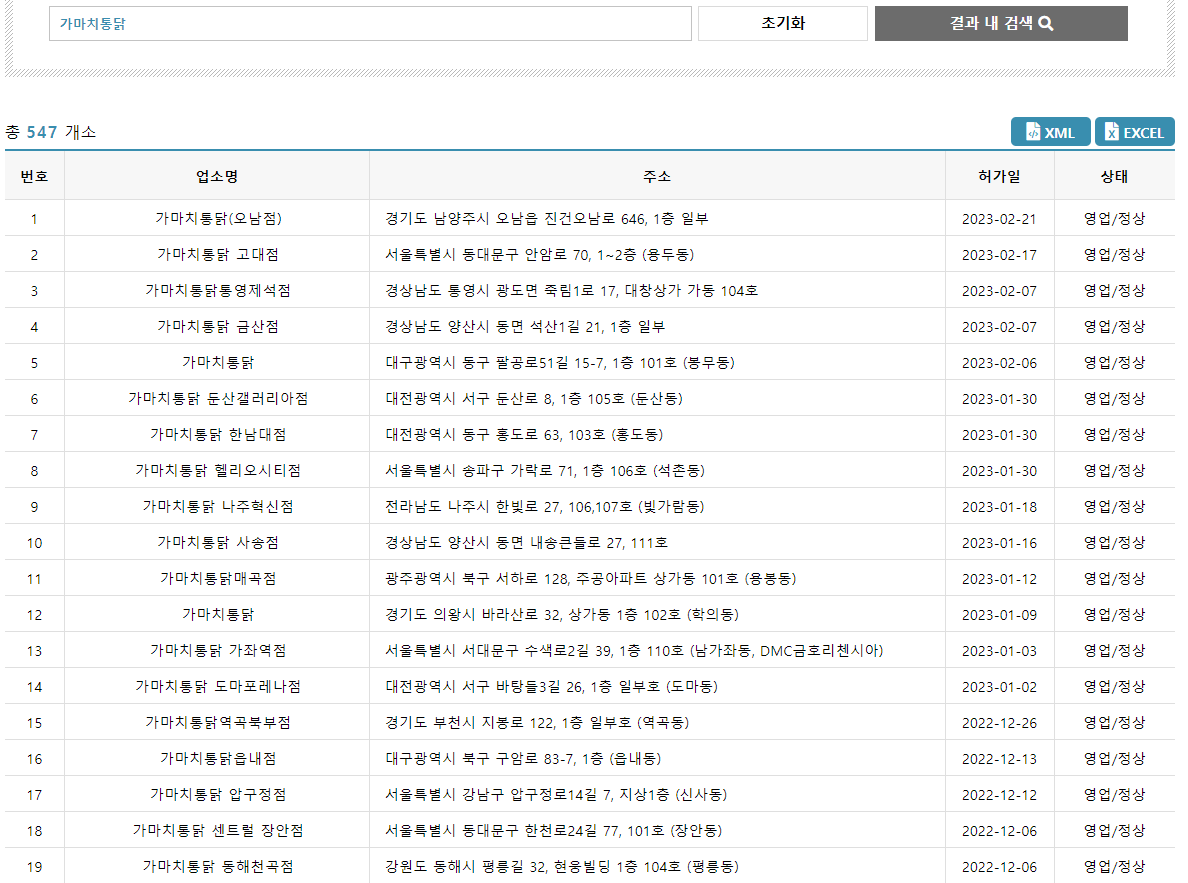Click address 대전광역시 서구 배탕들3길 26
The image size is (1188, 883).
pos(552,687)
